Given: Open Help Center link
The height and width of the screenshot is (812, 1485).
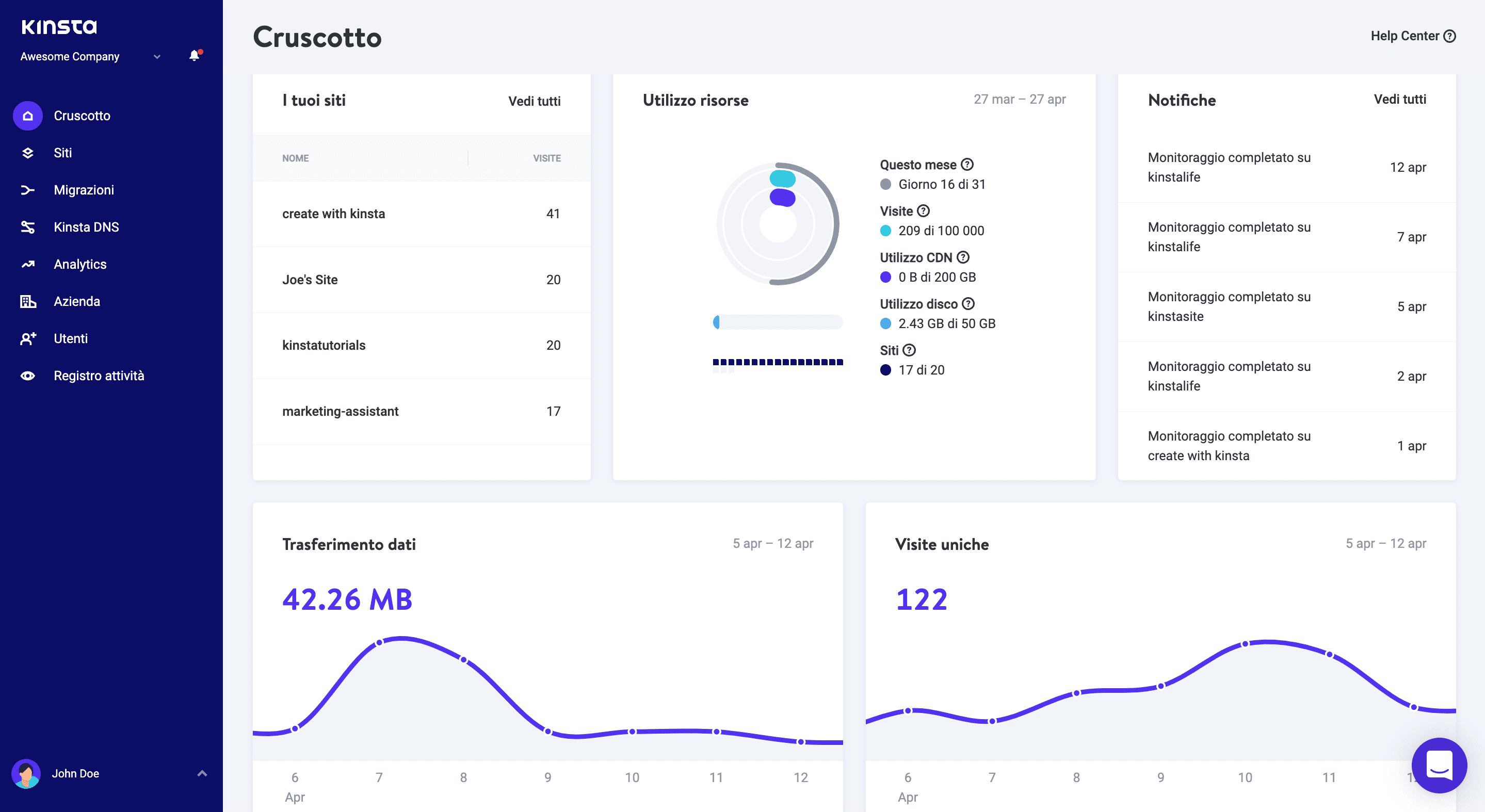Looking at the screenshot, I should tap(1412, 36).
